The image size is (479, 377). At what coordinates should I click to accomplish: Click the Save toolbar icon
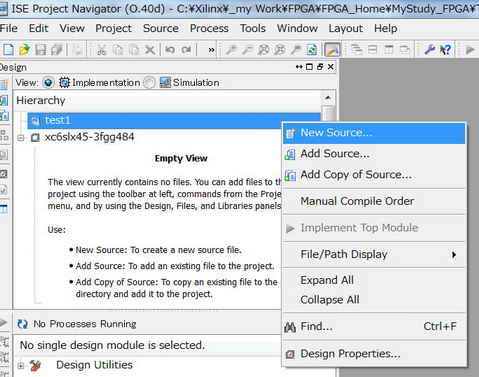tap(41, 50)
